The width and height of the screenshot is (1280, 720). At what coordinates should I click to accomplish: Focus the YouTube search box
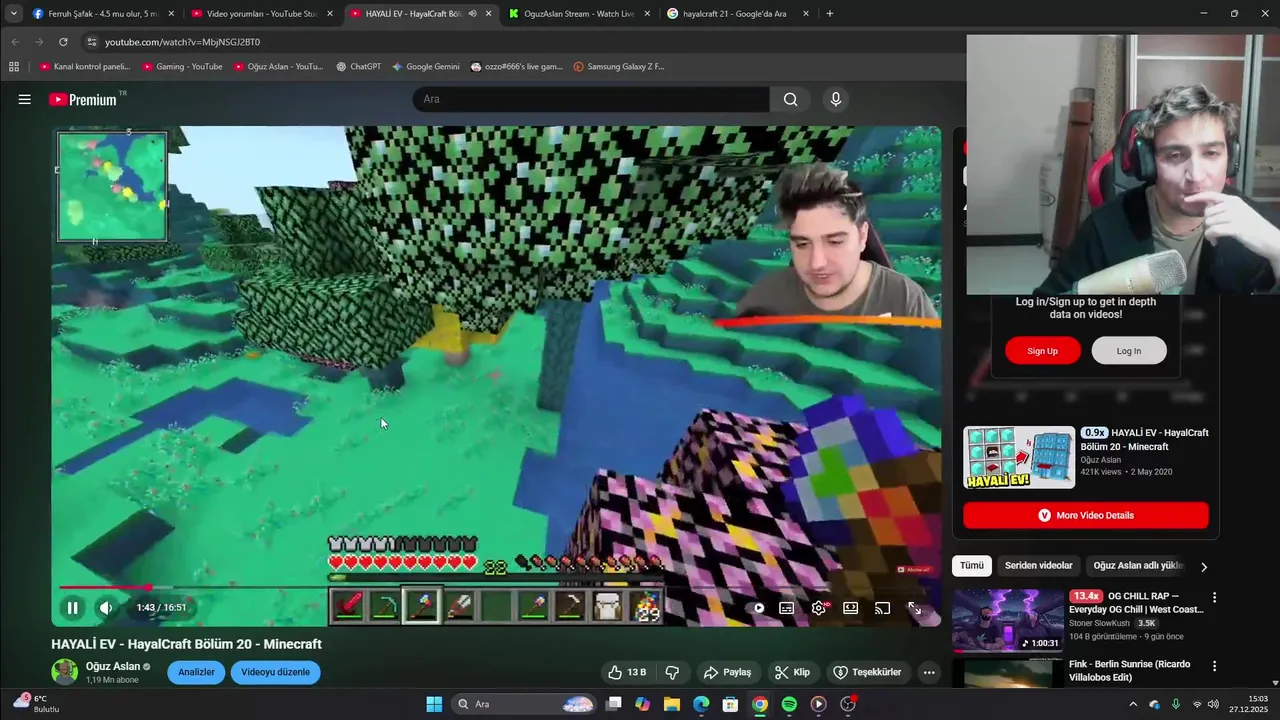pos(591,99)
